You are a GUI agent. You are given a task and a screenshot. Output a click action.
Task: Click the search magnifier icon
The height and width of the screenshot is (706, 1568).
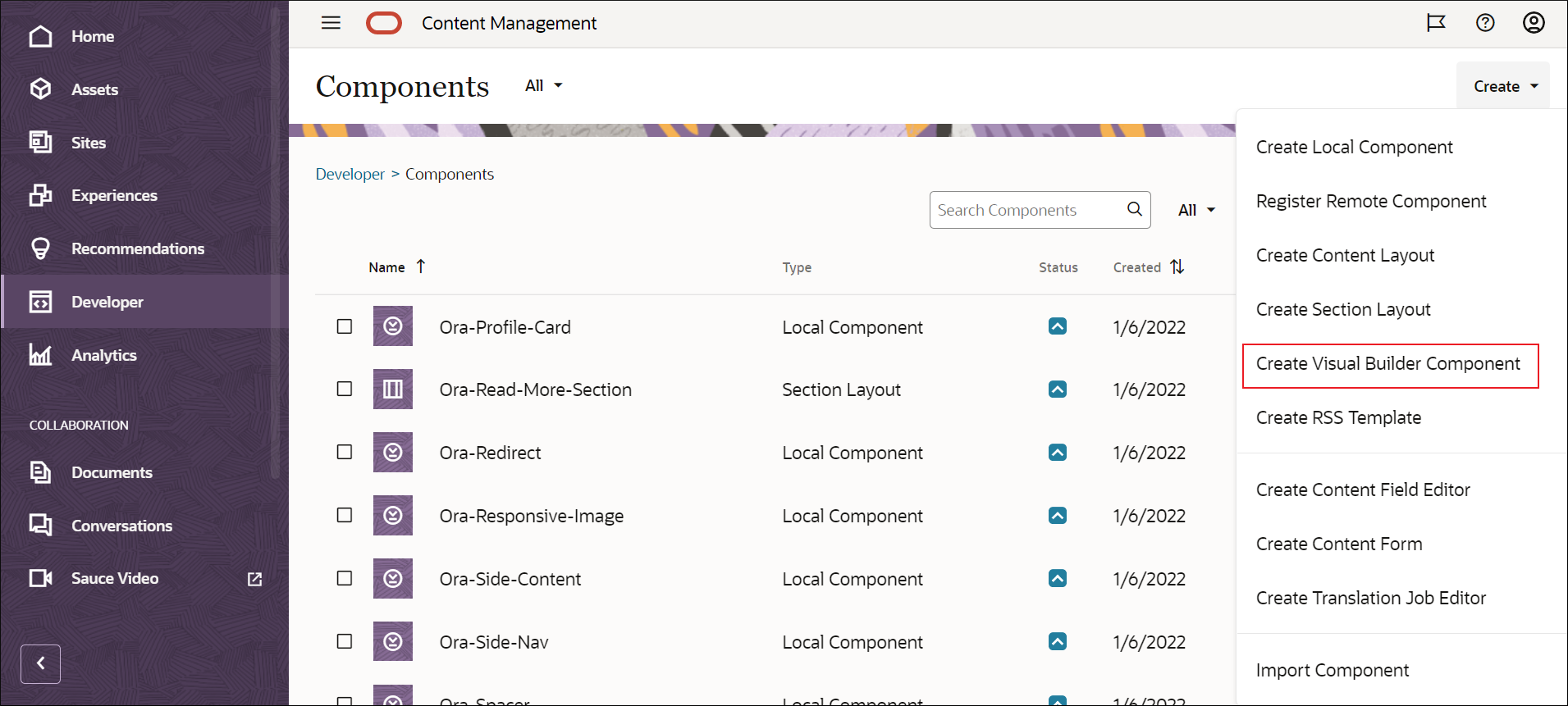point(1135,209)
